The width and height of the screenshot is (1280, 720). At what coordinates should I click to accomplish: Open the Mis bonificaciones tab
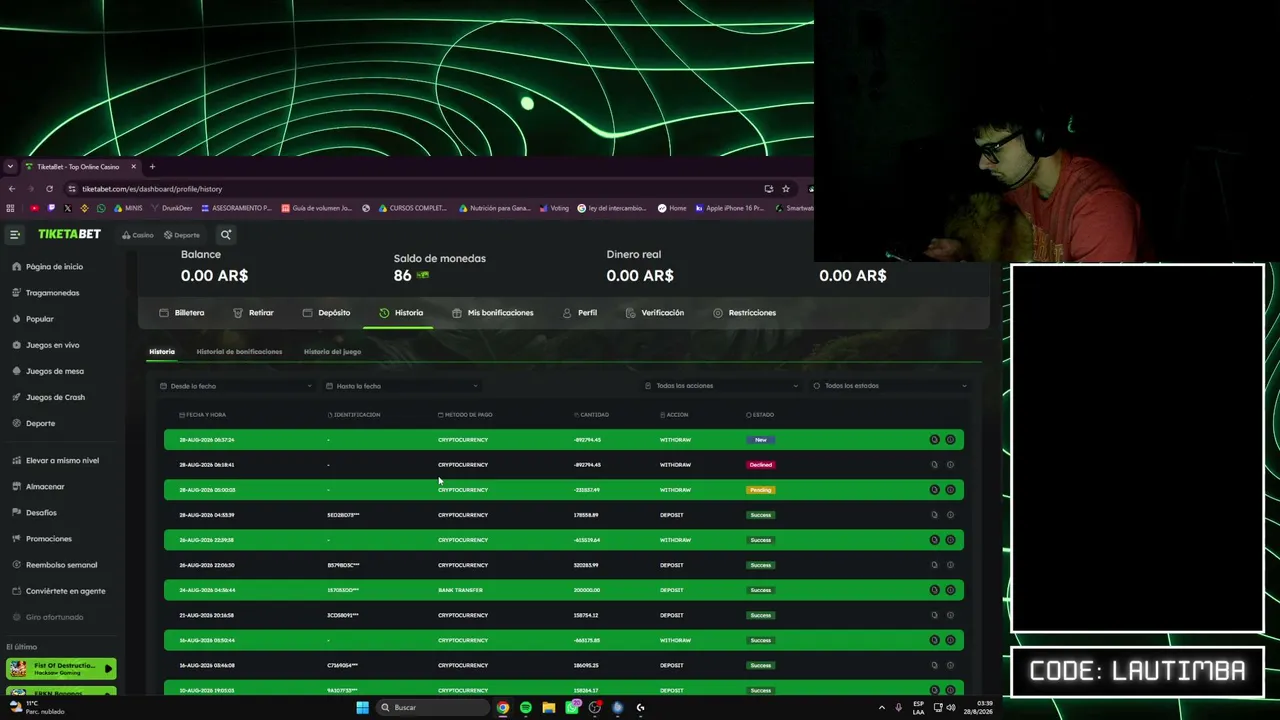click(492, 313)
